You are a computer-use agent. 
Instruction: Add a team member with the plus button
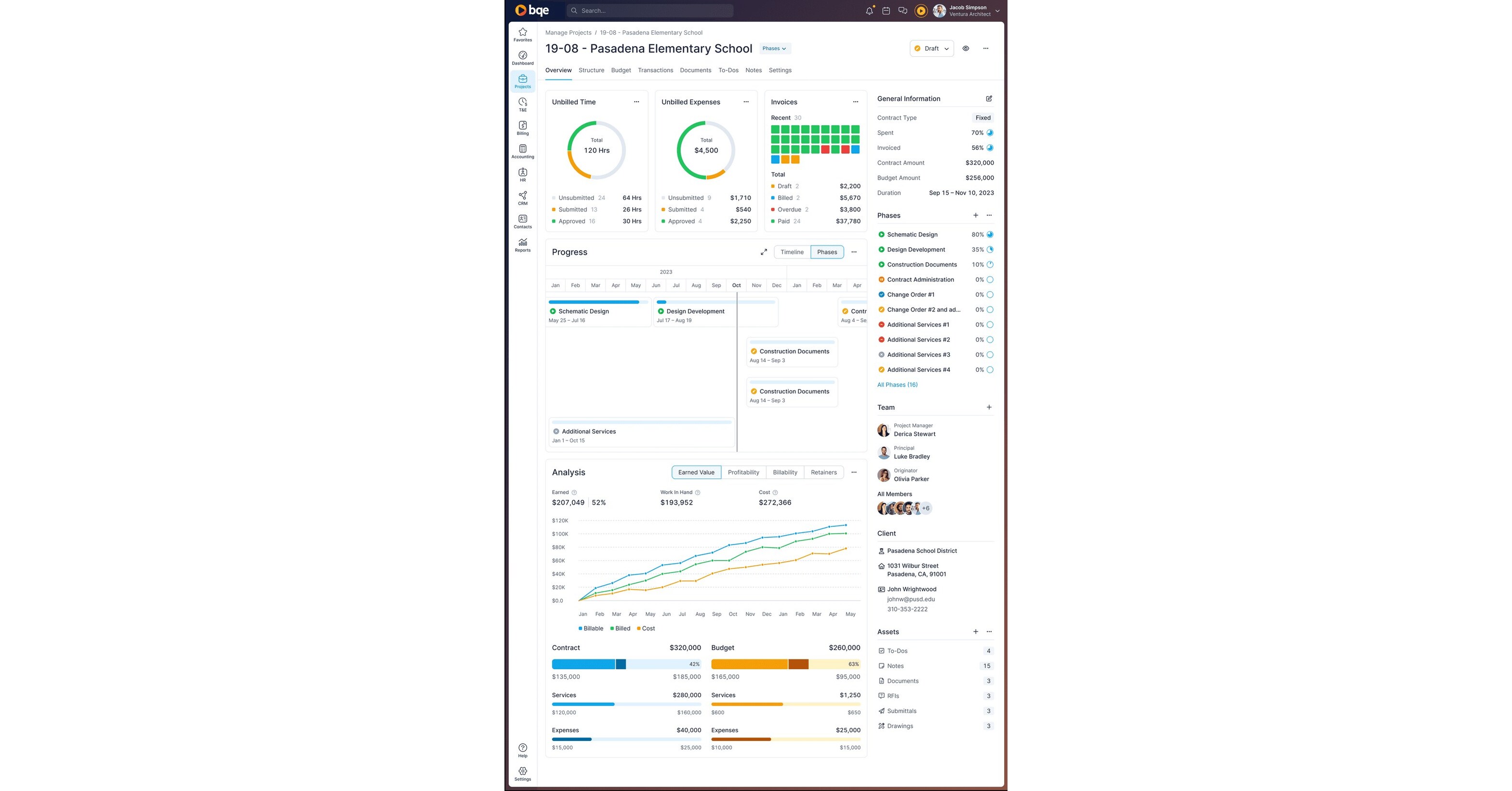coord(988,407)
